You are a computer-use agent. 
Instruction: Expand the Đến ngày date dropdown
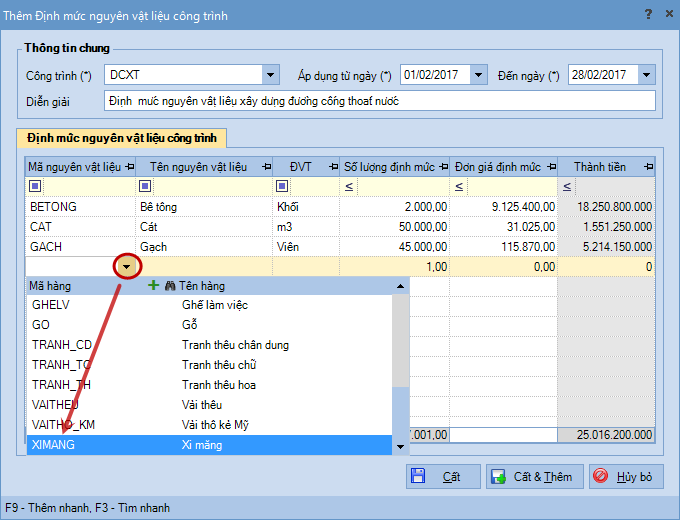[x=646, y=75]
